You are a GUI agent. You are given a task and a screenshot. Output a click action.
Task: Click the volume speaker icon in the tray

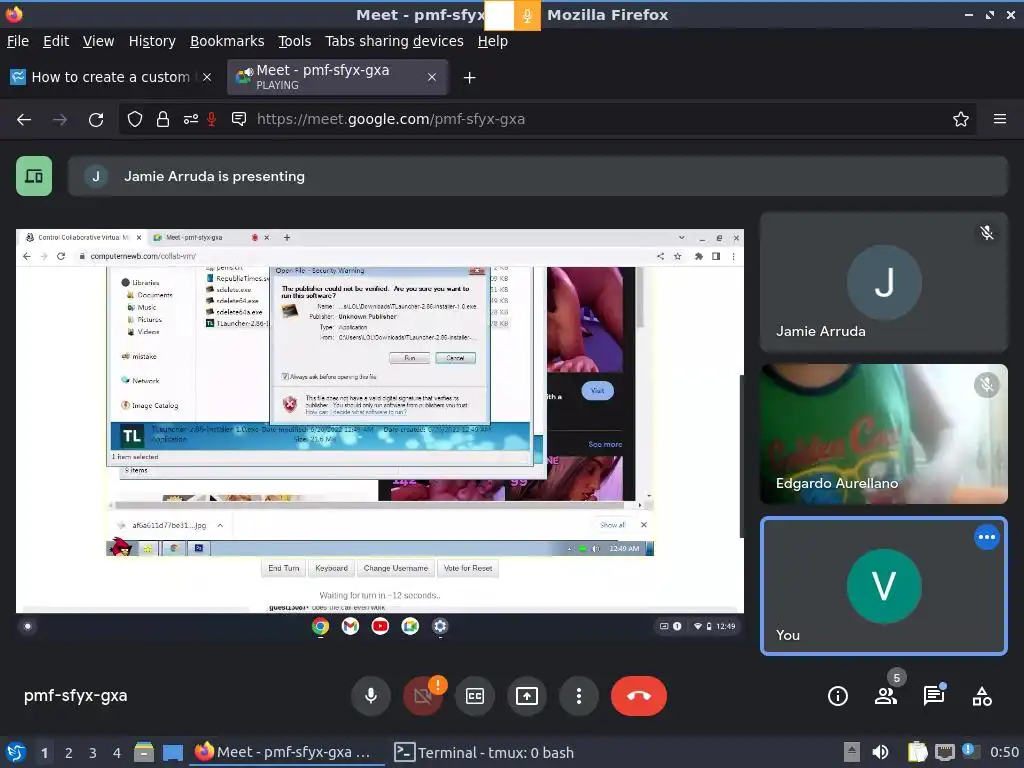[880, 752]
